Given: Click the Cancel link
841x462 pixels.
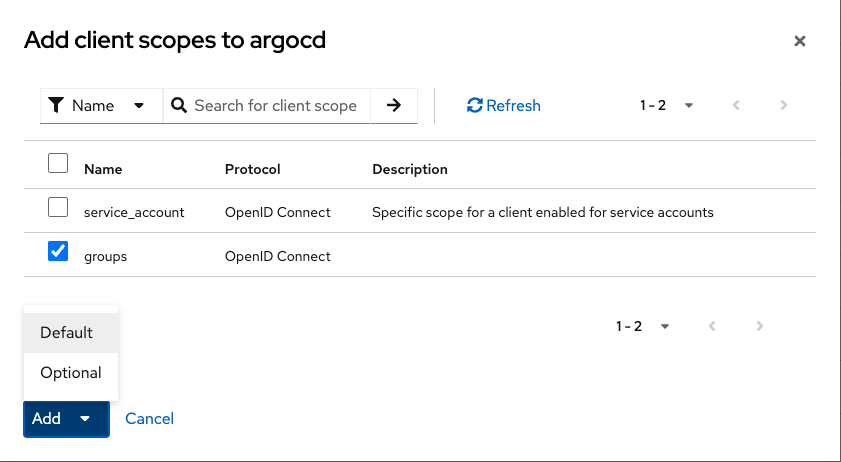Looking at the screenshot, I should [150, 418].
